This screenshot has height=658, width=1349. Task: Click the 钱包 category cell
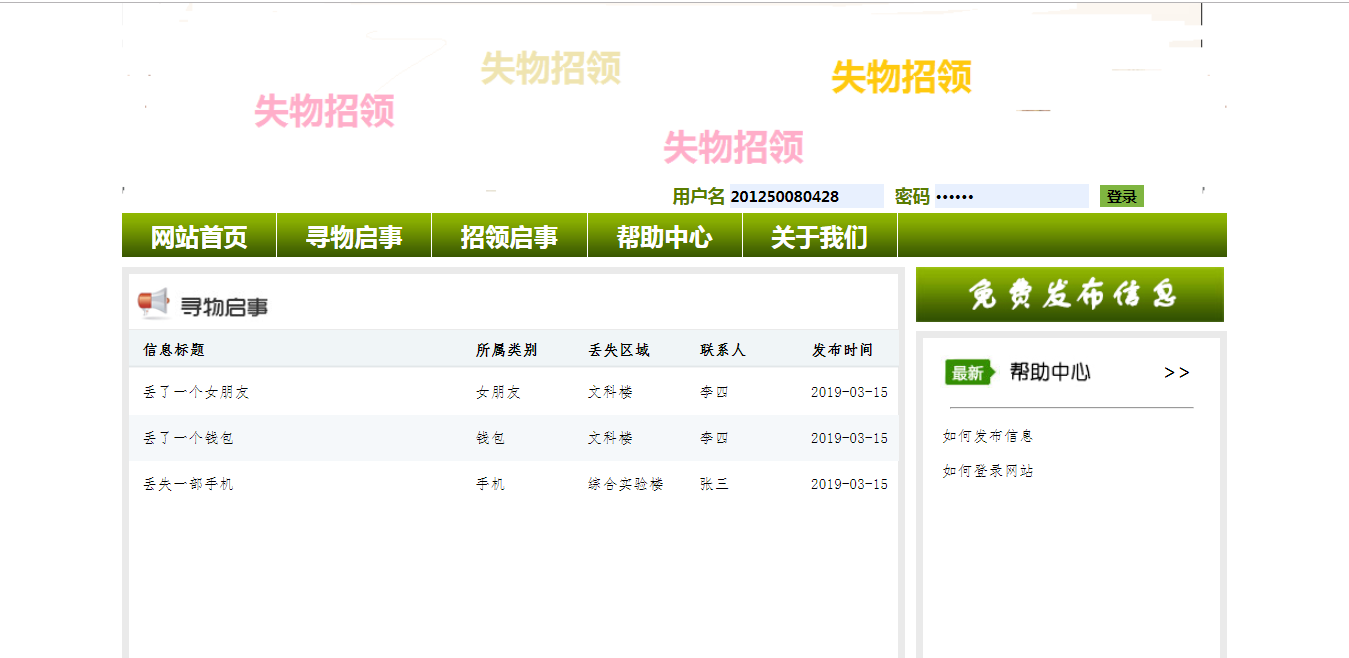pos(490,438)
